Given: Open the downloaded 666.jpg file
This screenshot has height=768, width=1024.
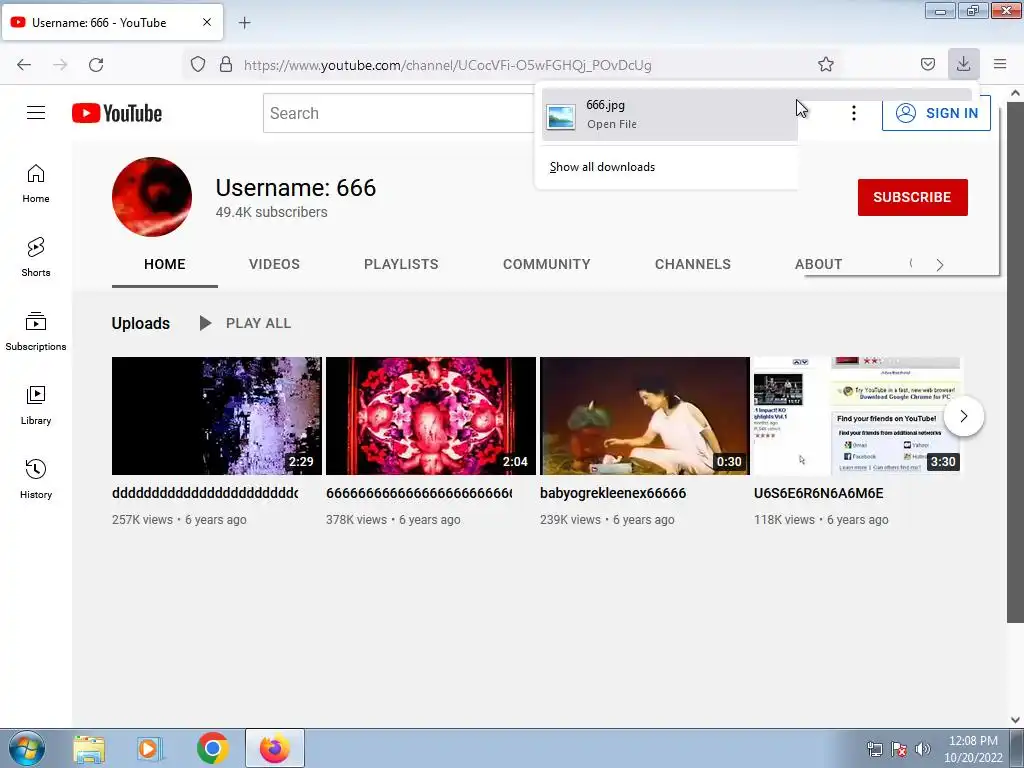Looking at the screenshot, I should pyautogui.click(x=669, y=114).
